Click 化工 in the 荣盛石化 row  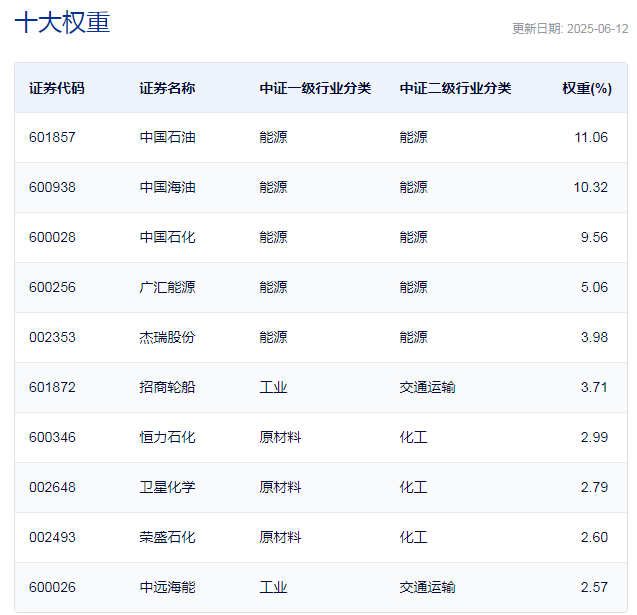point(413,537)
